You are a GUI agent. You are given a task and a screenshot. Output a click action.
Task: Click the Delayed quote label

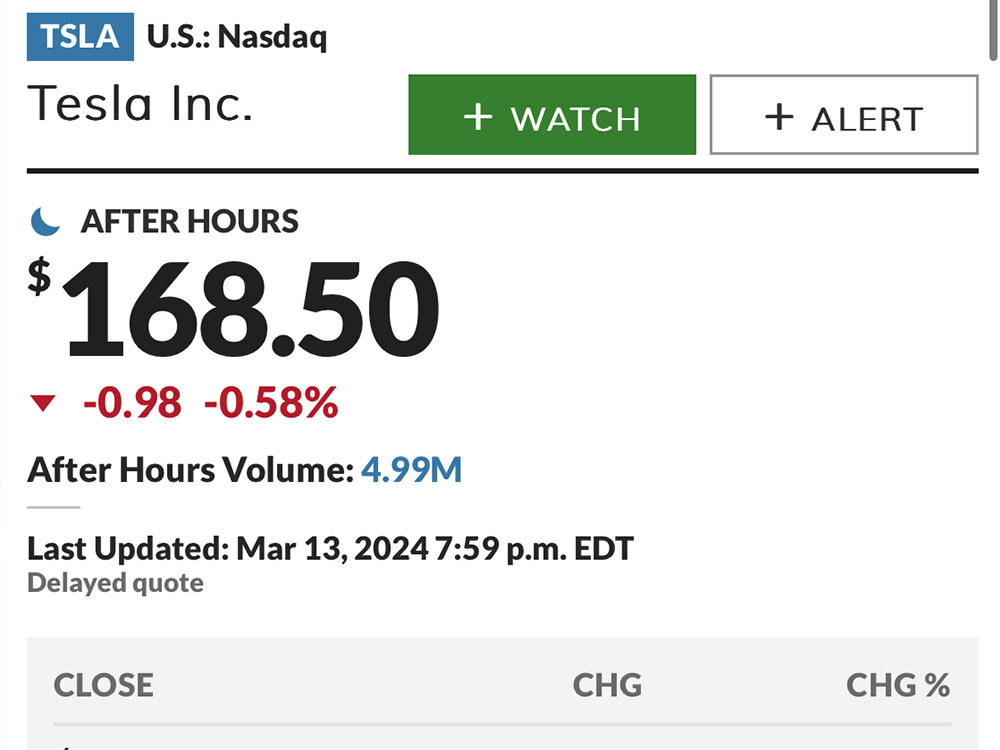[115, 582]
